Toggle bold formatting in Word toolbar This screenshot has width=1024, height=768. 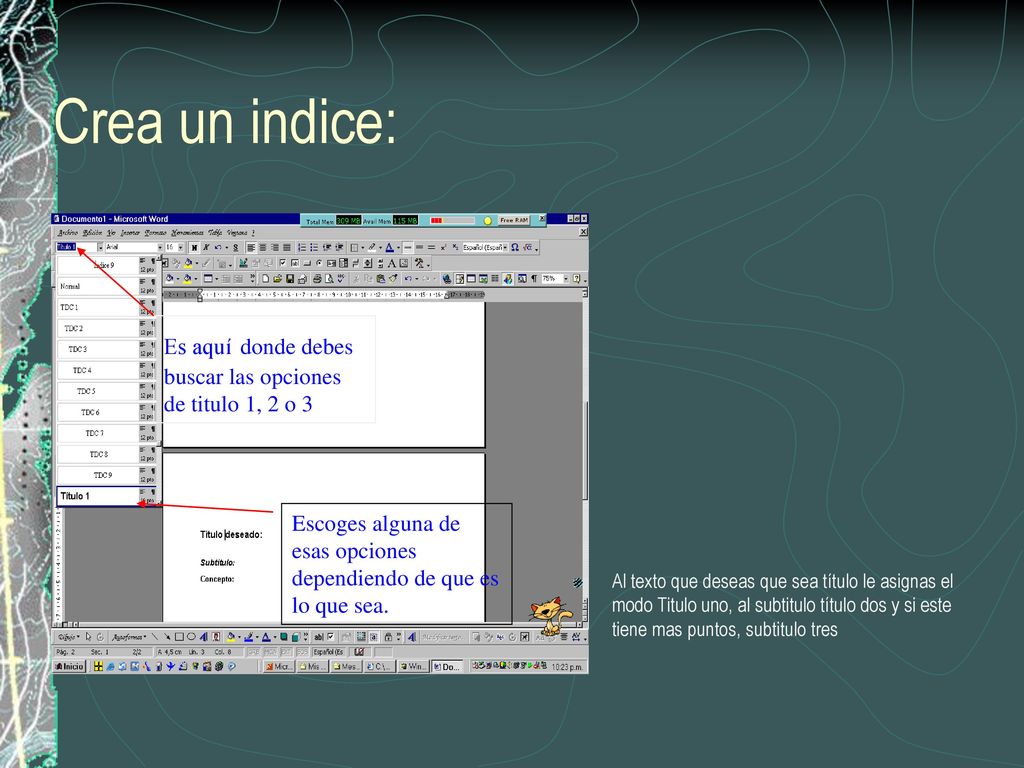pos(194,248)
